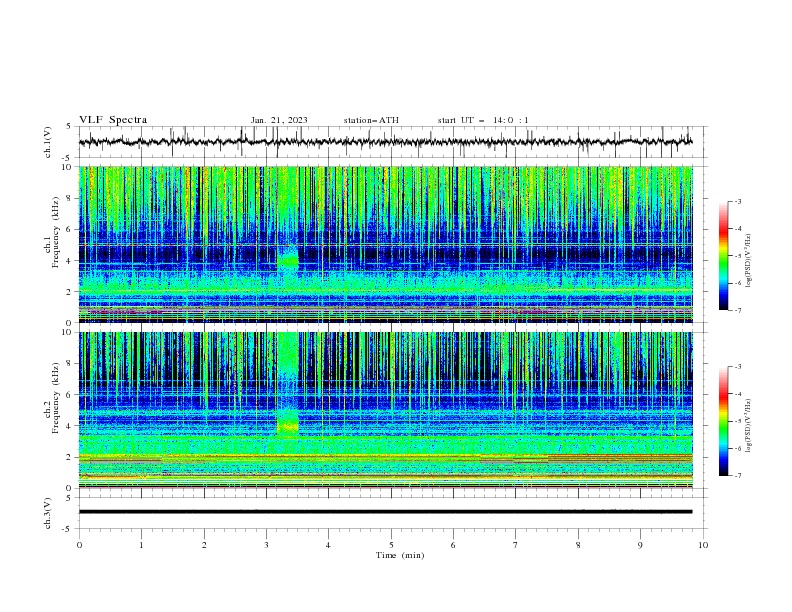
Task: Click the ch.2 colorbar 'log(PSD)(V²/Hz)' label
Action: pos(748,425)
